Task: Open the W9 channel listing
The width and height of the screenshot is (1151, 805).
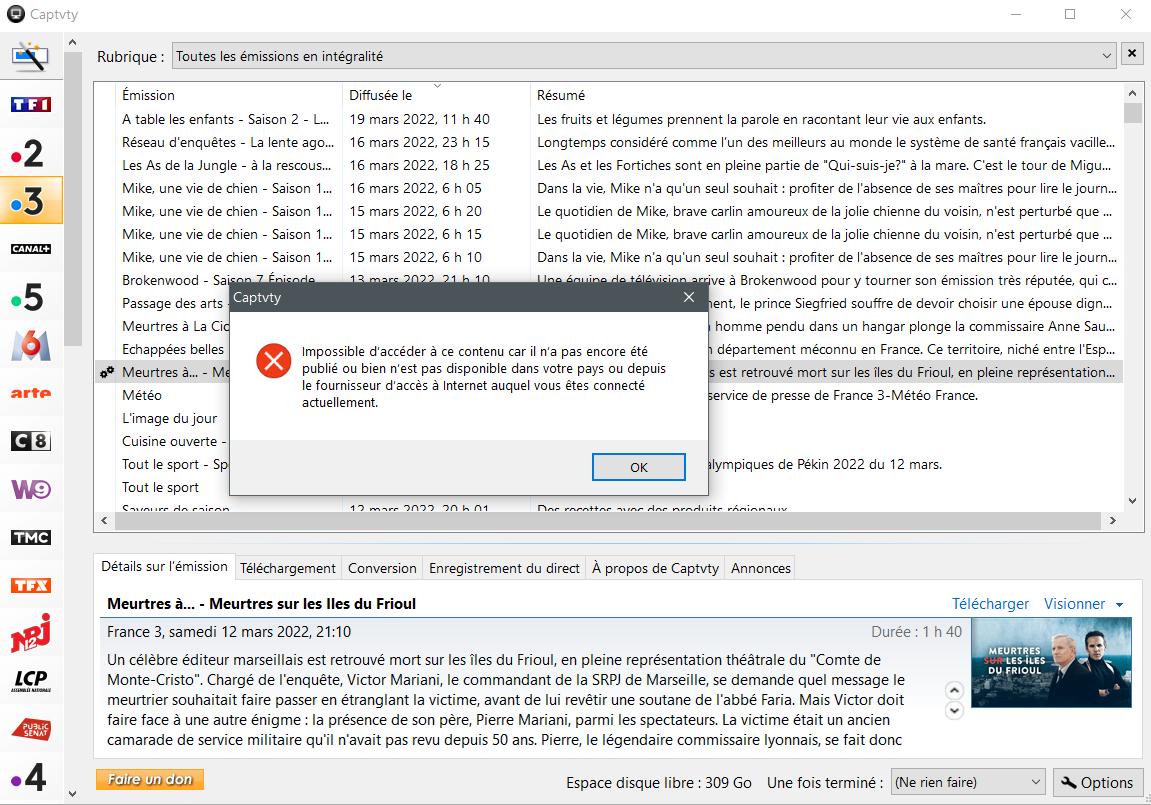Action: [x=30, y=489]
